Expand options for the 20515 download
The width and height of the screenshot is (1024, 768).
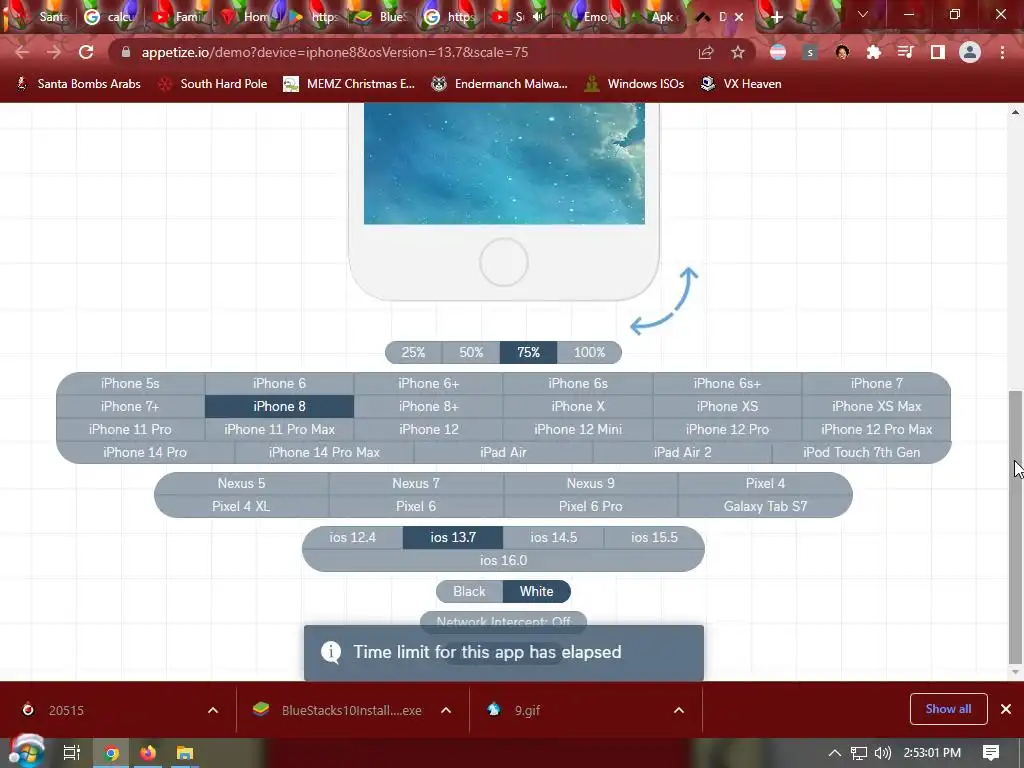[213, 710]
